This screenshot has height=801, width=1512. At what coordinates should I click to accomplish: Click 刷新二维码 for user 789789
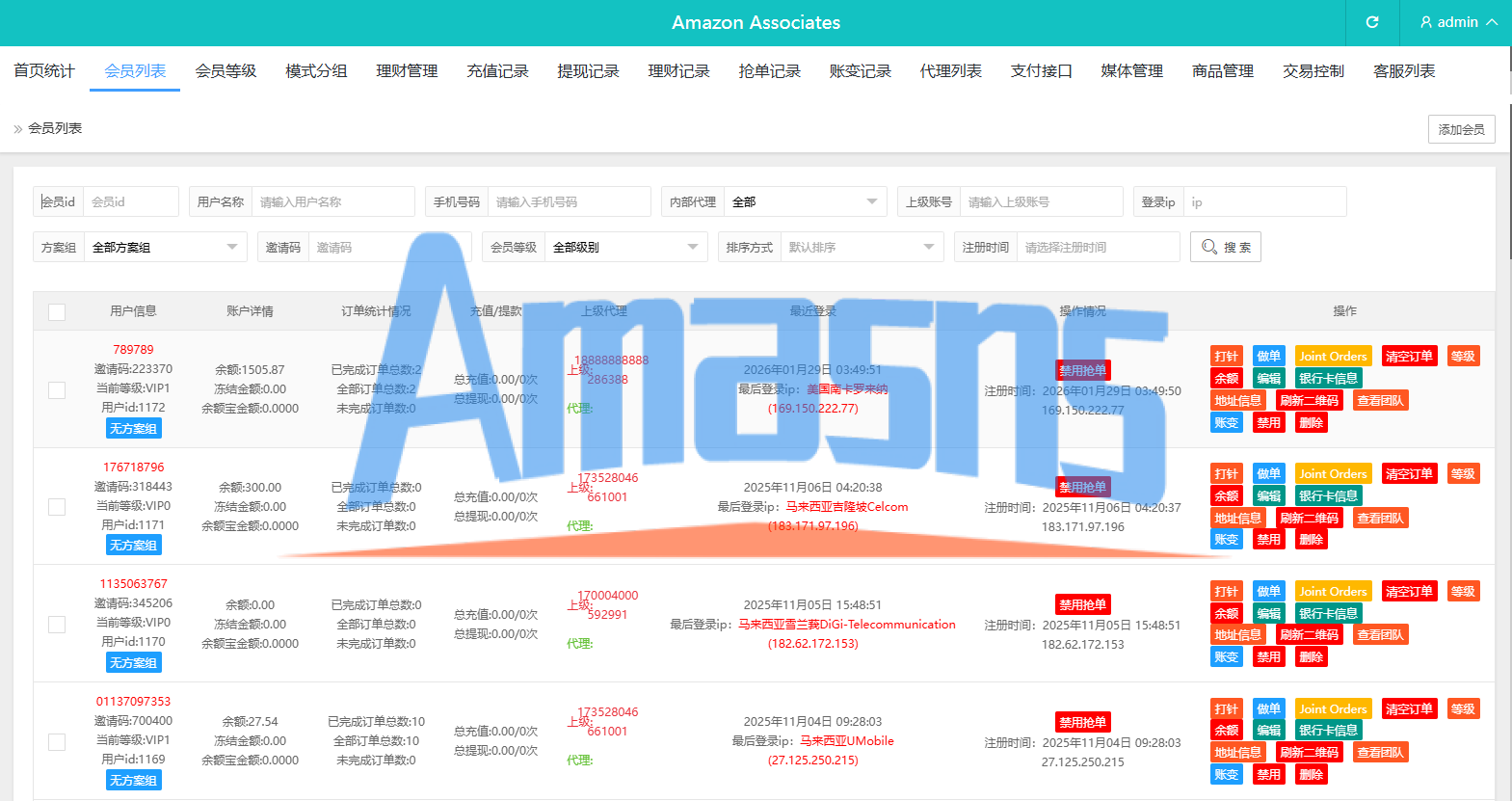1309,400
